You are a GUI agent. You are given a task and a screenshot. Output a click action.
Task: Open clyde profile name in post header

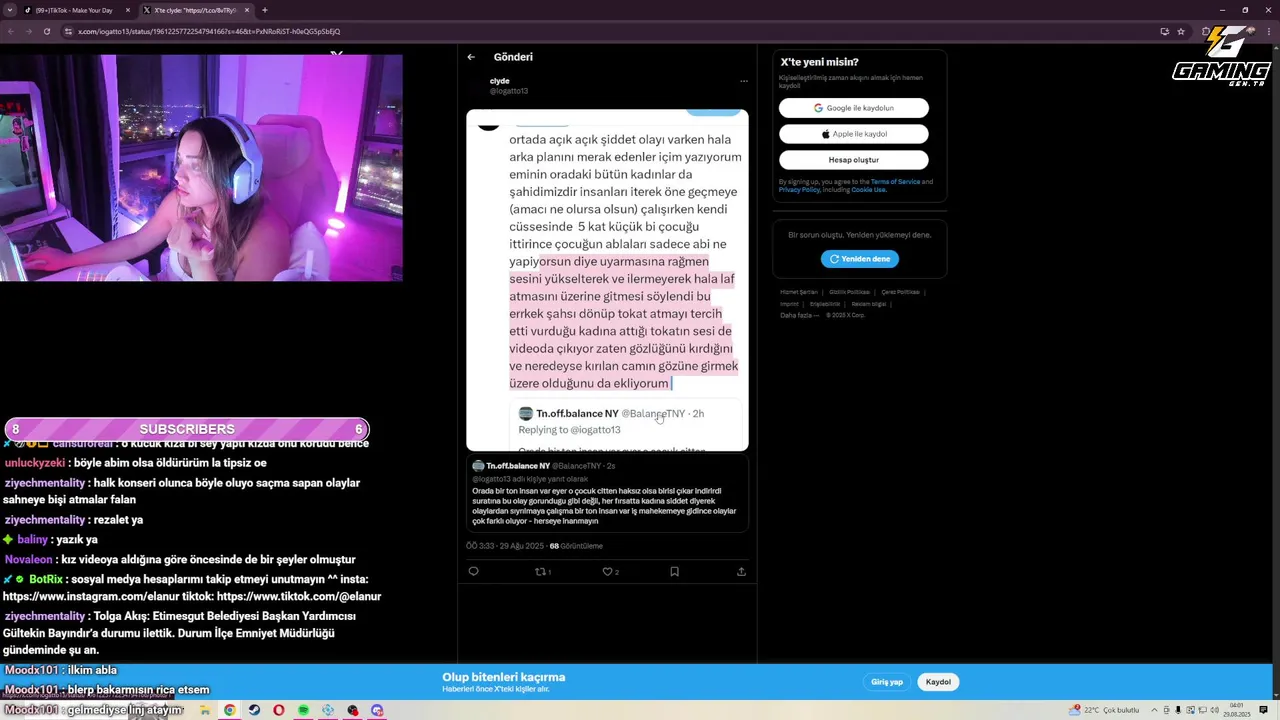coord(499,81)
